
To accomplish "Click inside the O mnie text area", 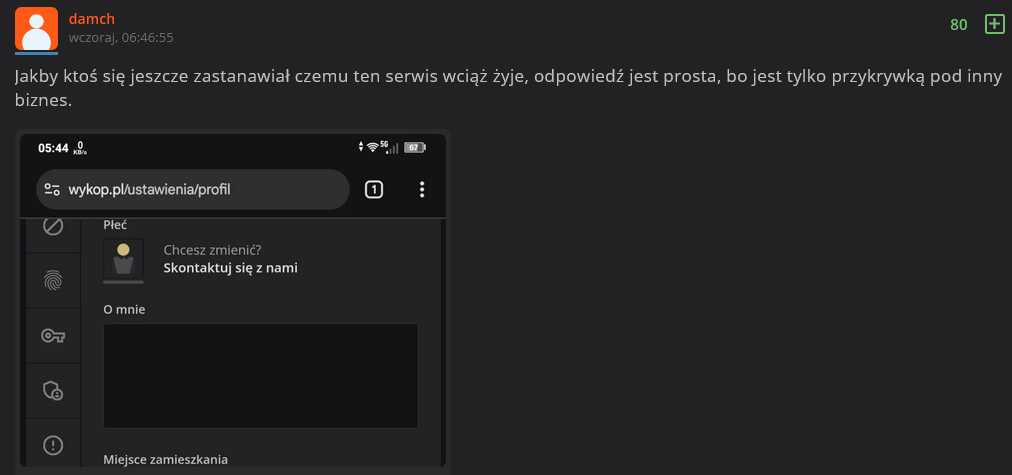I will (x=261, y=376).
